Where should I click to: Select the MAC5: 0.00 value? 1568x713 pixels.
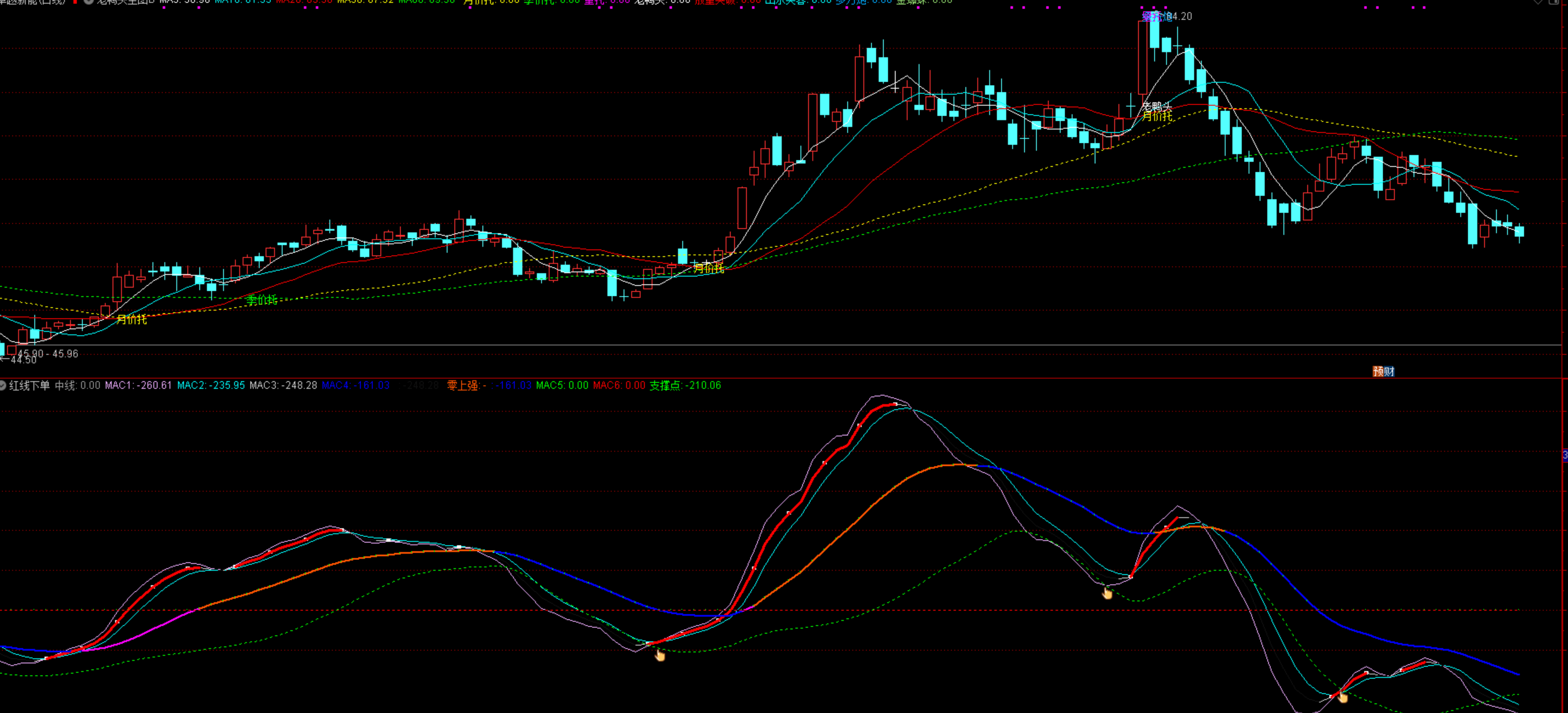(x=562, y=385)
